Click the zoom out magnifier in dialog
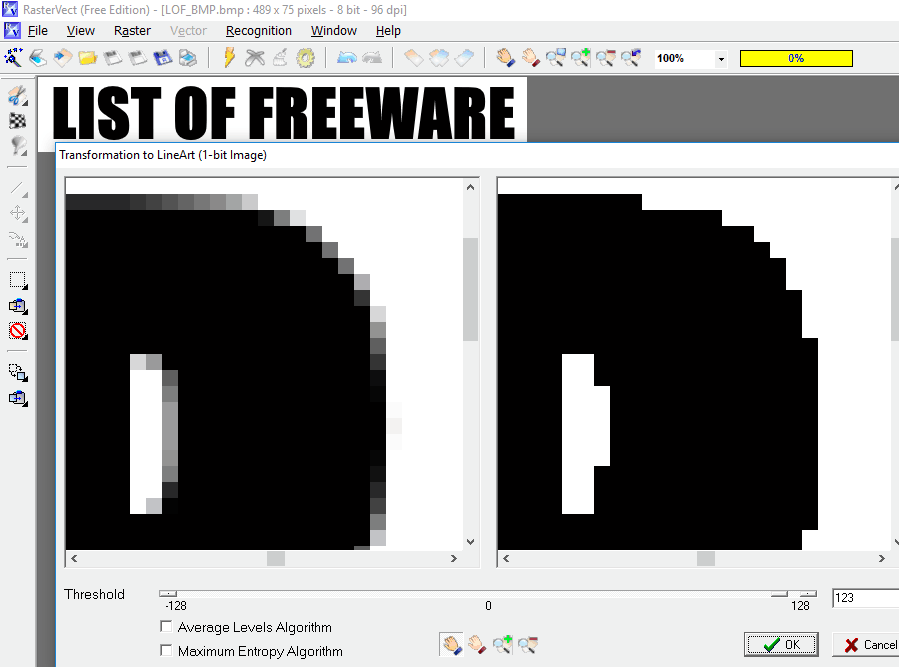Image resolution: width=899 pixels, height=667 pixels. (527, 645)
